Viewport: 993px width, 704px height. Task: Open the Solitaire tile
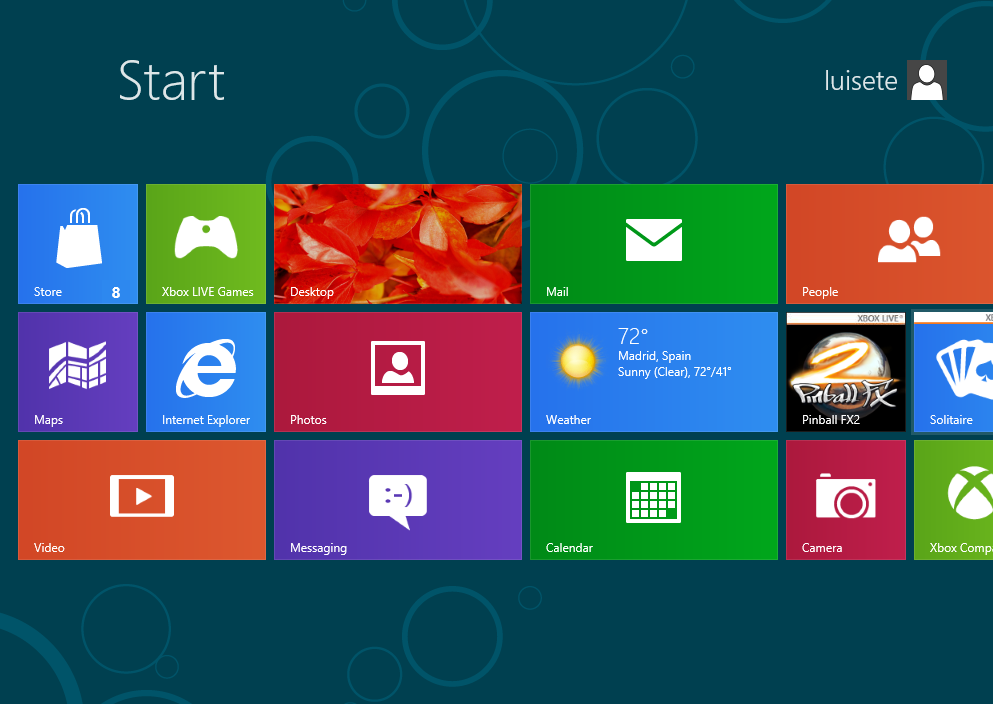click(x=953, y=372)
